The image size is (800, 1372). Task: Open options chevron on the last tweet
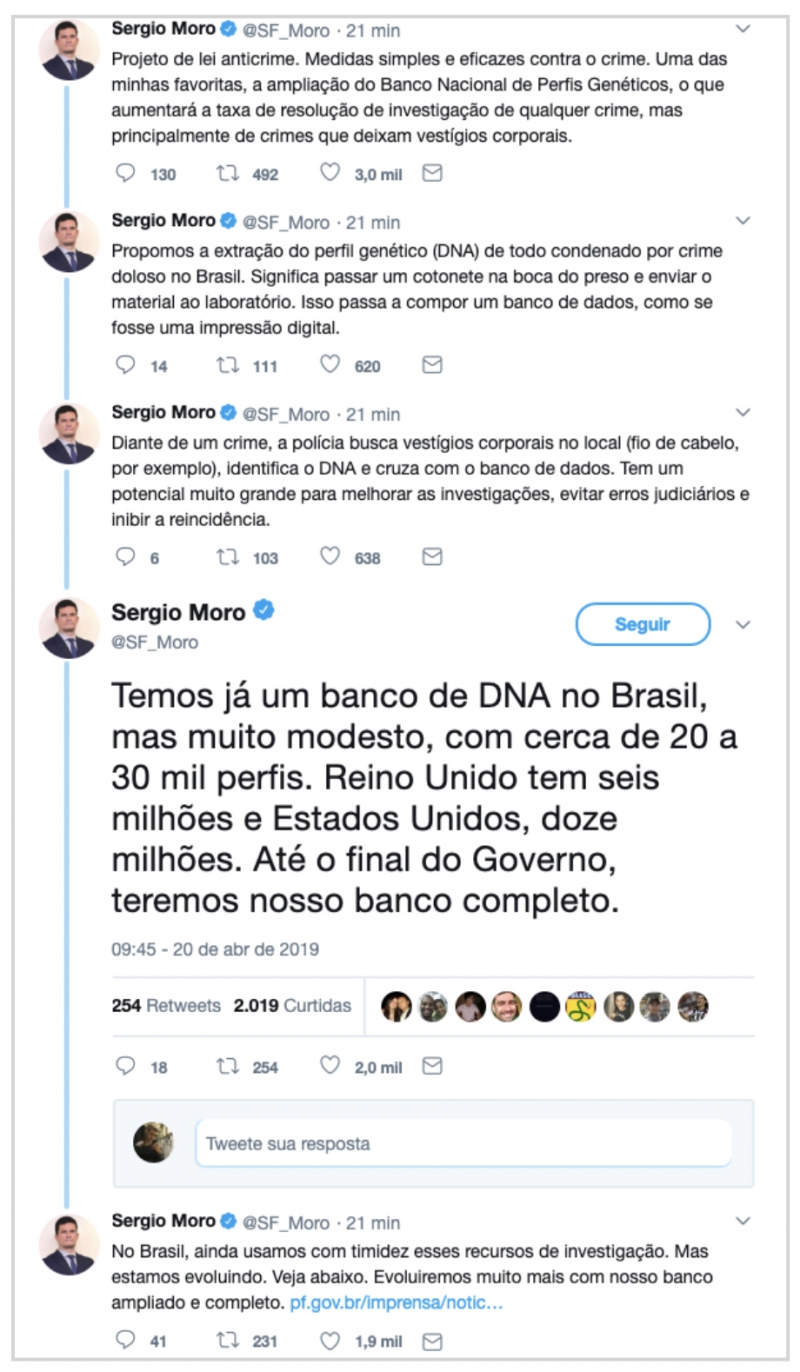(742, 1221)
